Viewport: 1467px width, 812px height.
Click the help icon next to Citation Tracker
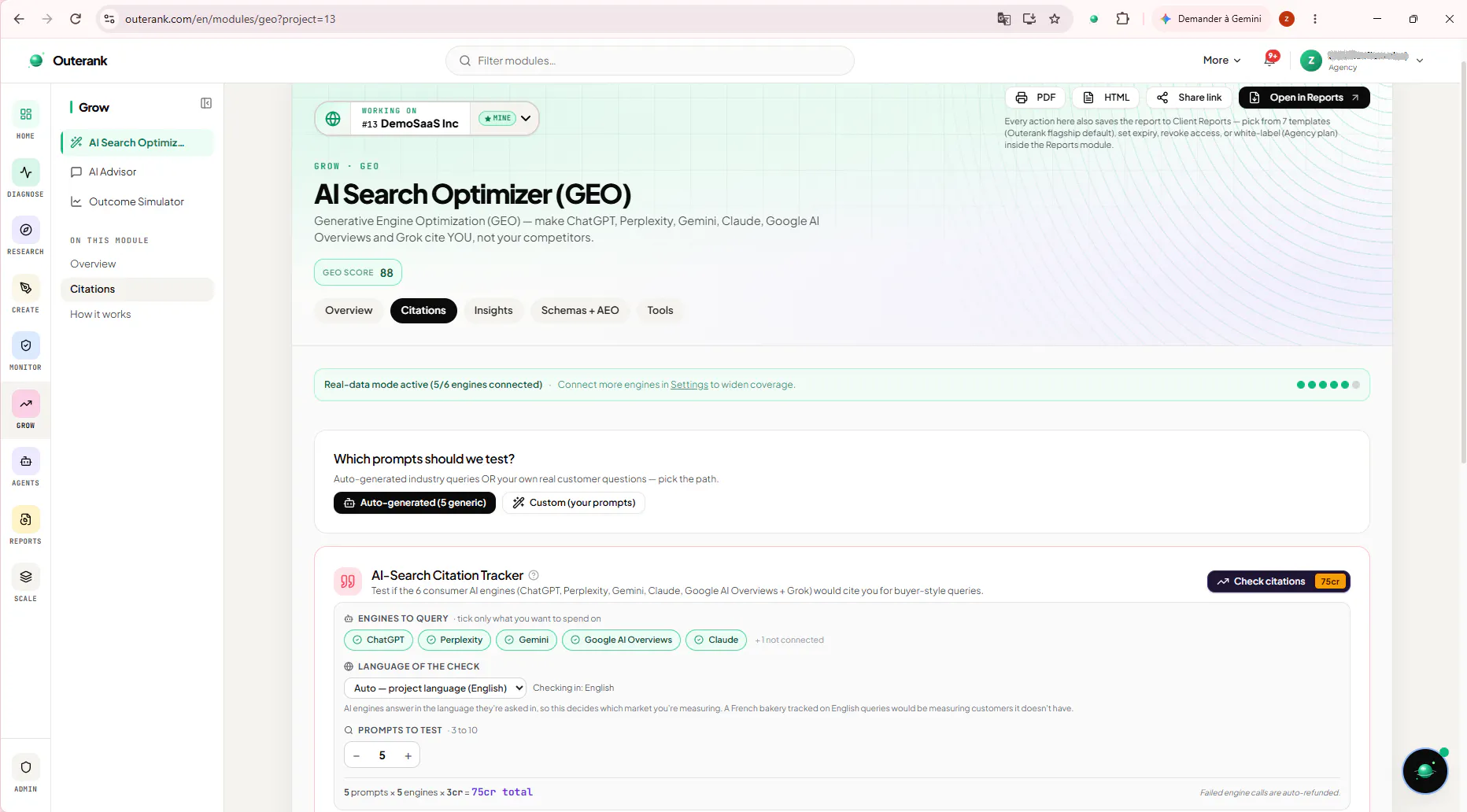(x=534, y=575)
